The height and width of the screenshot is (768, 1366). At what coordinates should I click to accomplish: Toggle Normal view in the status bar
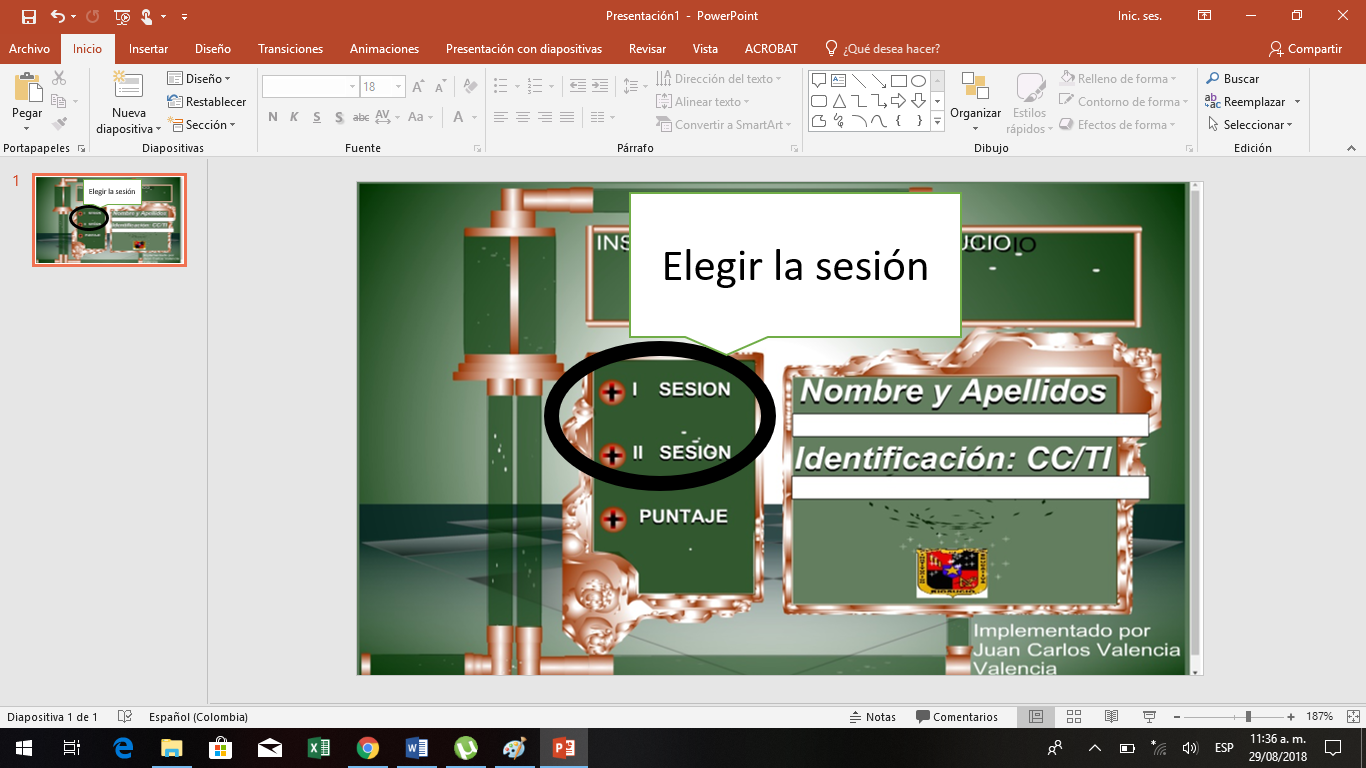[1036, 717]
